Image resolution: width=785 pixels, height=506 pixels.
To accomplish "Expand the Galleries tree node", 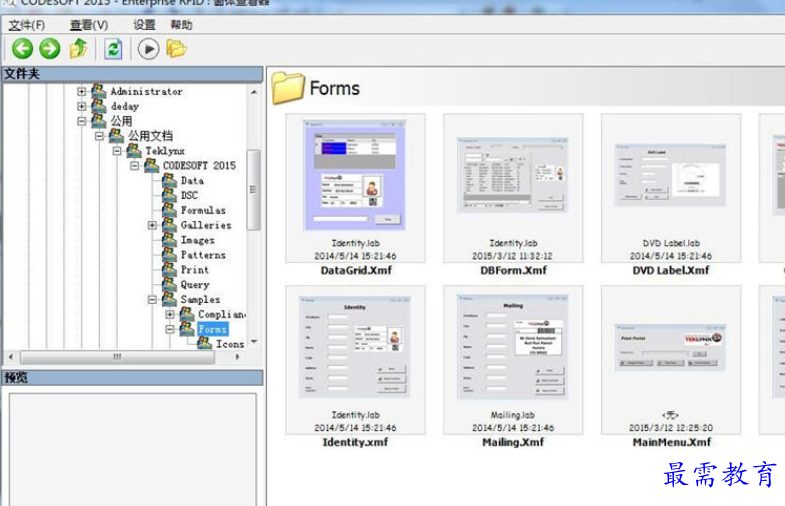I will [152, 225].
